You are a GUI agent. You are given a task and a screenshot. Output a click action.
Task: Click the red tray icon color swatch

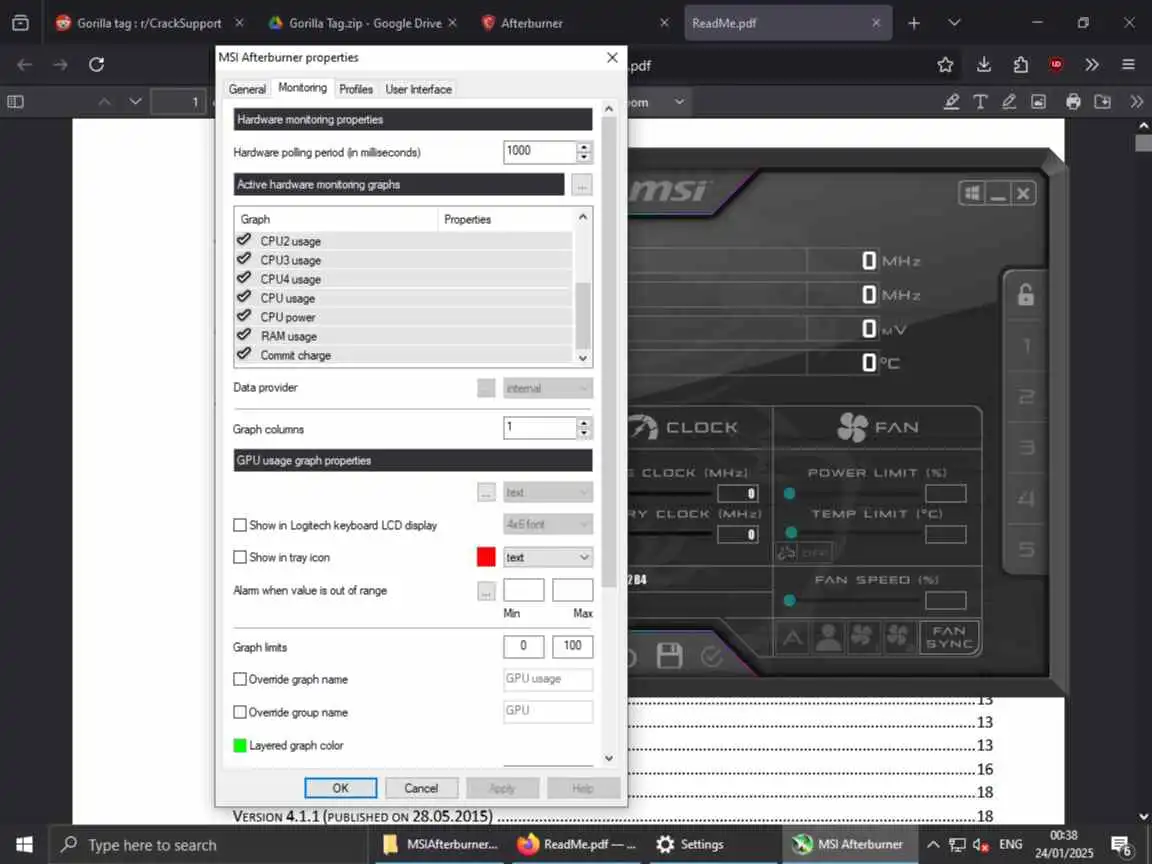pos(486,557)
